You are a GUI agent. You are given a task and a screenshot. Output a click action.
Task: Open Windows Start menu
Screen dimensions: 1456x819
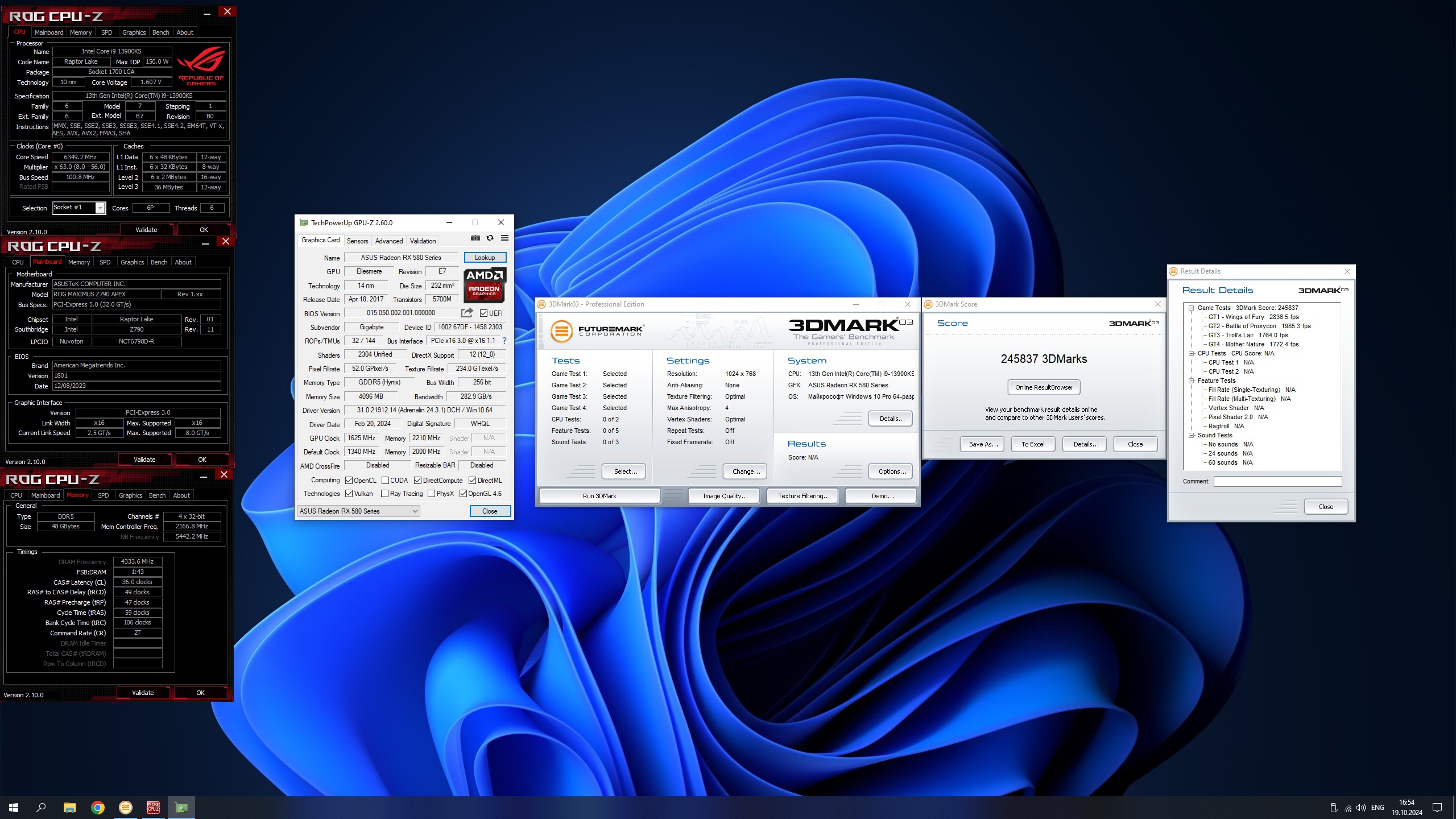[14, 807]
